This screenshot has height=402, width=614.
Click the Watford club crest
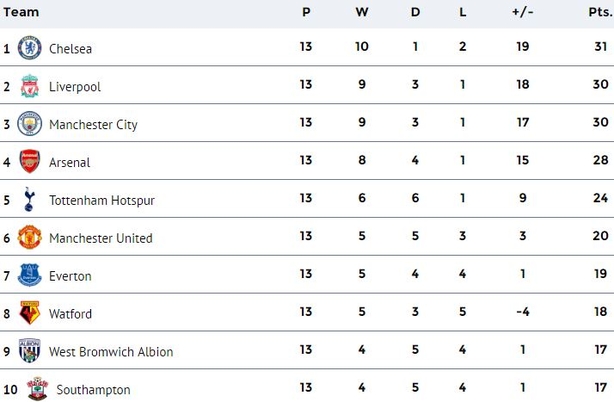(x=29, y=313)
